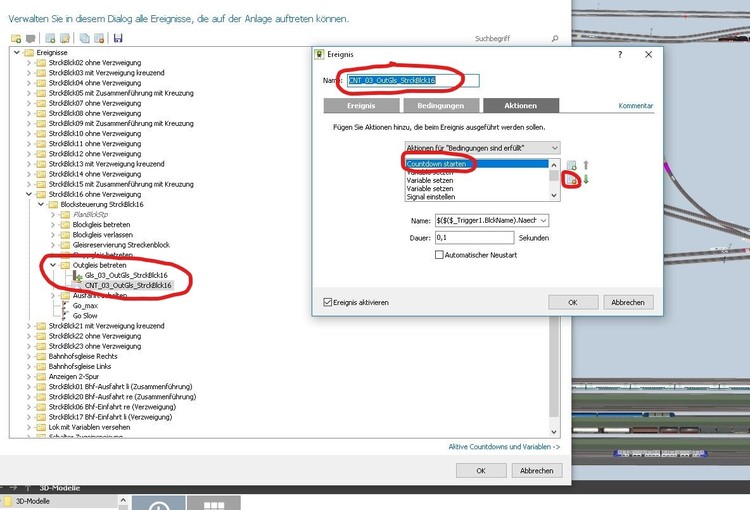750x510 pixels.
Task: Move action down with green arrow
Action: click(586, 180)
